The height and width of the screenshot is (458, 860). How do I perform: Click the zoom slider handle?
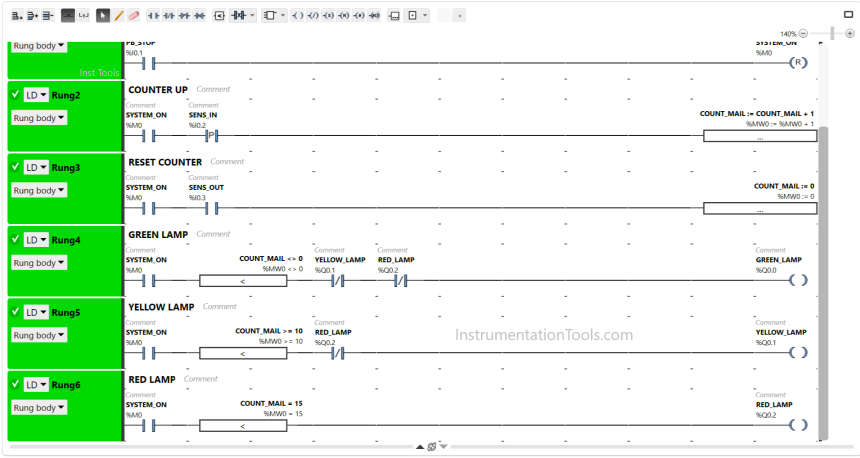pos(832,33)
